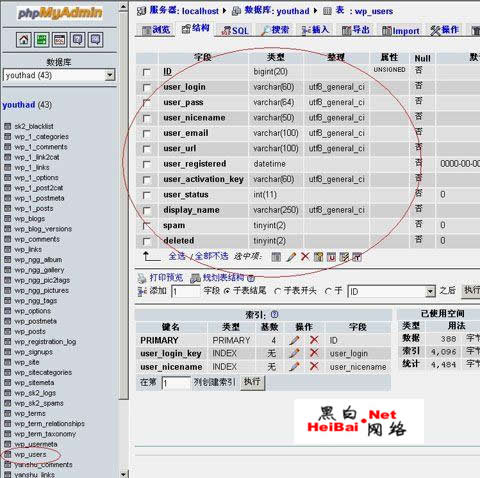Select the 于表开头 radio button
The height and width of the screenshot is (478, 480).
[x=277, y=291]
